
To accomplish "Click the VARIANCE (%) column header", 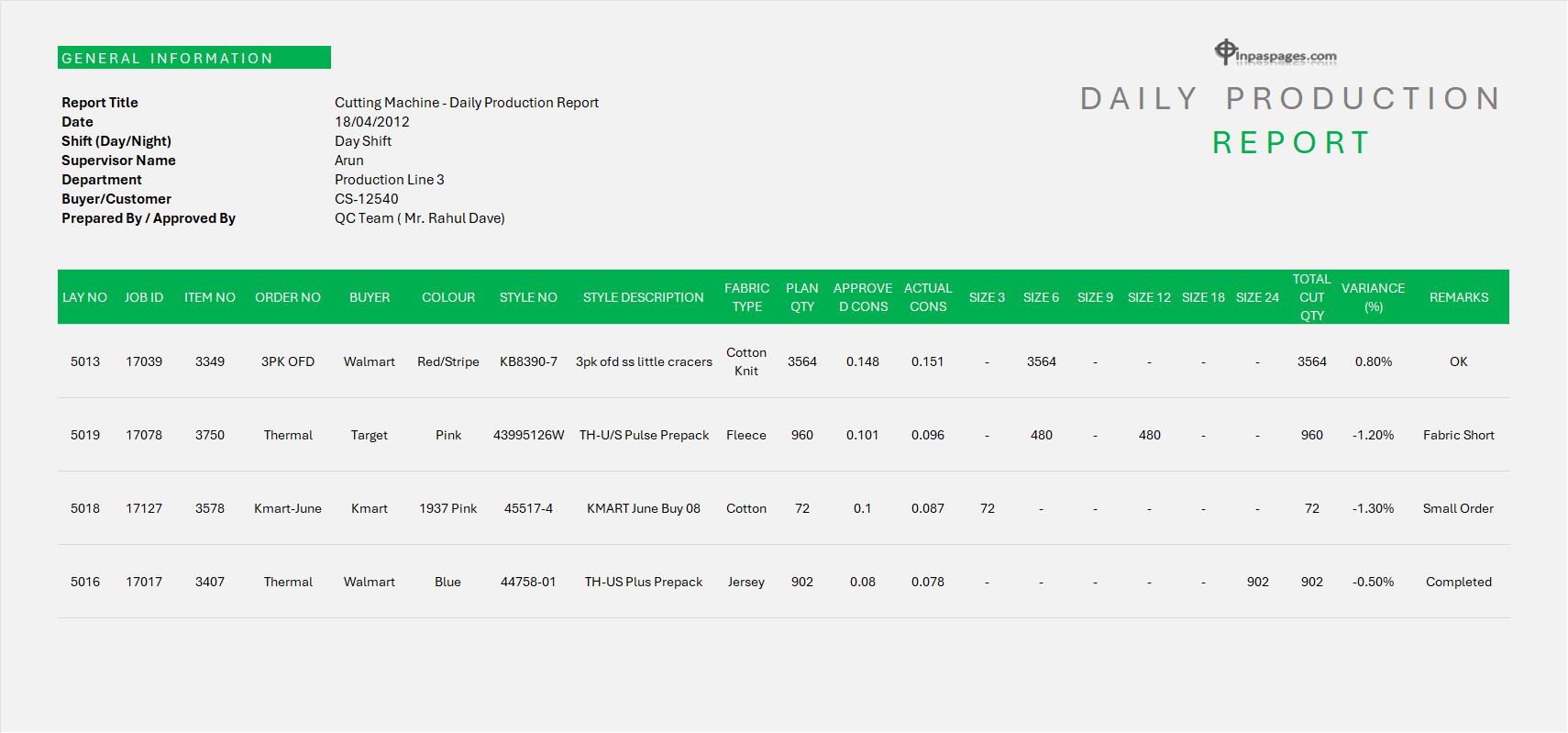I will pyautogui.click(x=1373, y=297).
